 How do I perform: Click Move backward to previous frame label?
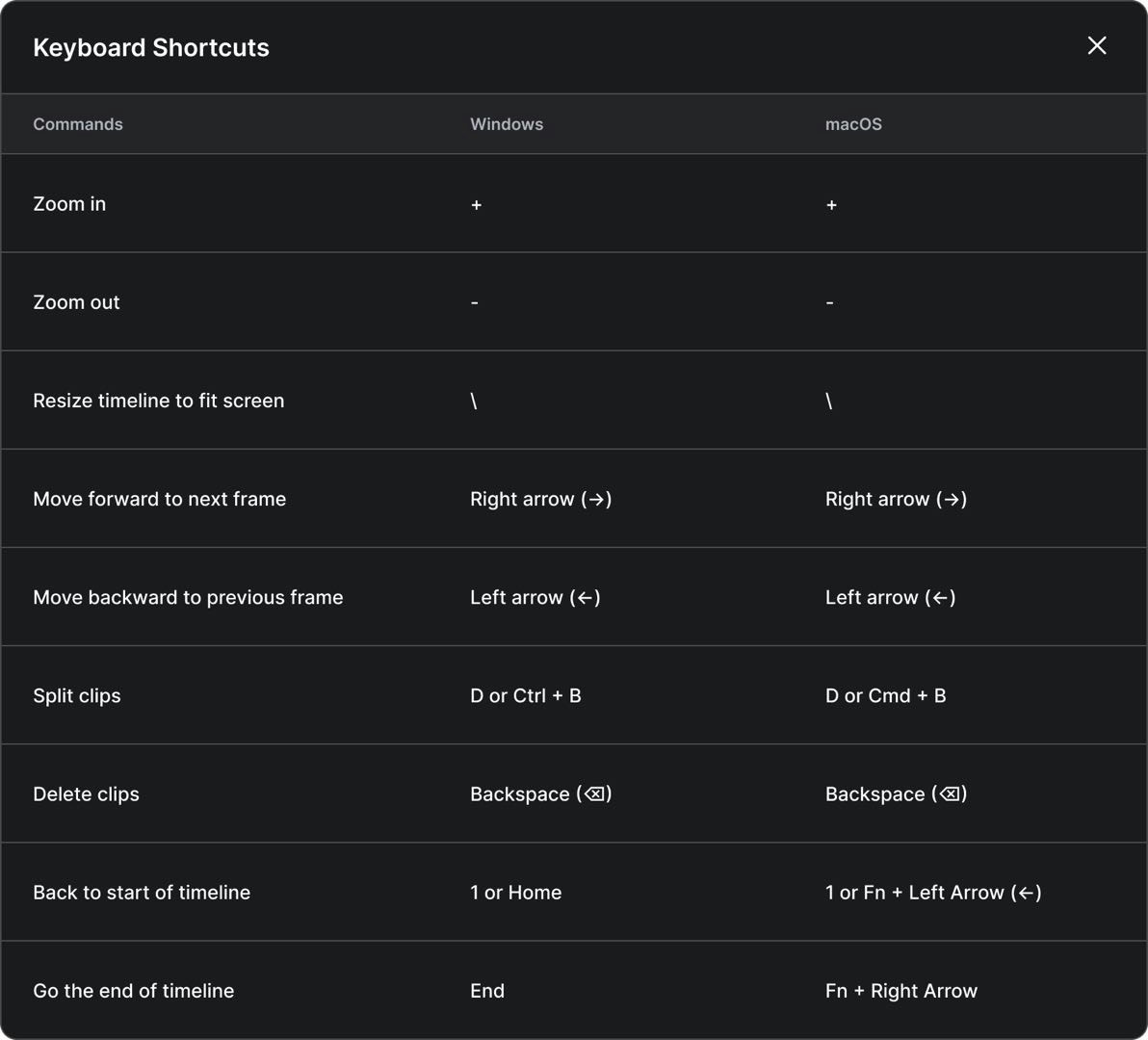click(188, 597)
